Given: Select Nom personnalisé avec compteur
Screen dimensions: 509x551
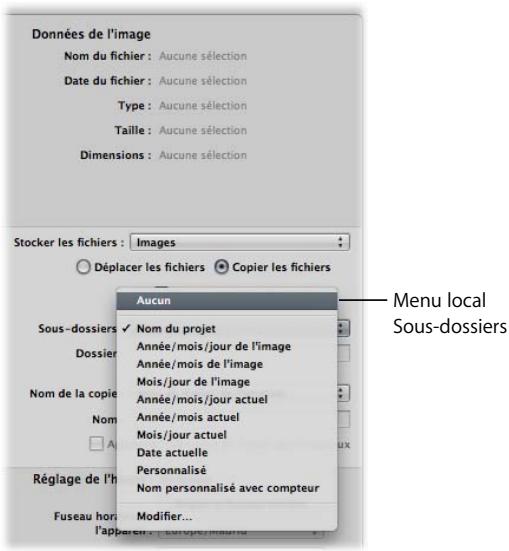Looking at the screenshot, I should [x=227, y=488].
